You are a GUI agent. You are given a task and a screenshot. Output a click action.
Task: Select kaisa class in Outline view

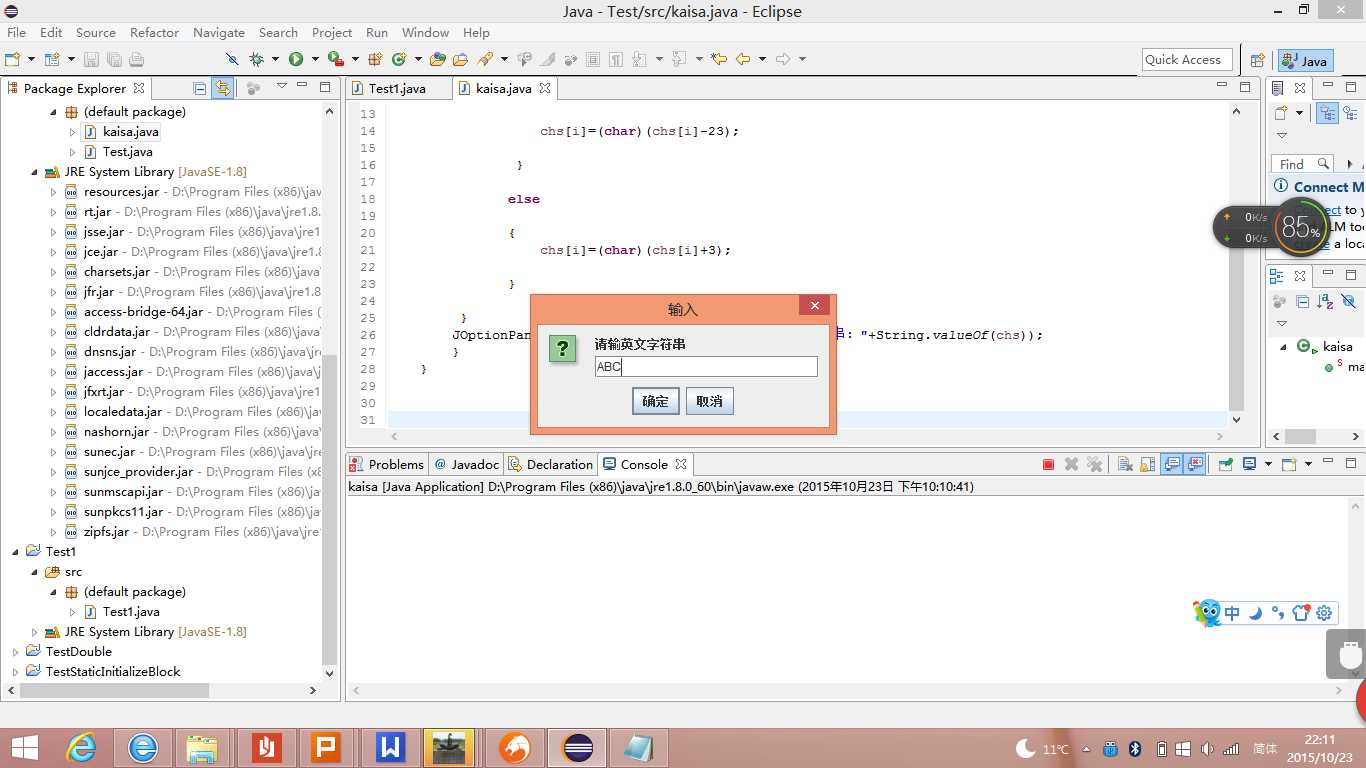pyautogui.click(x=1336, y=347)
